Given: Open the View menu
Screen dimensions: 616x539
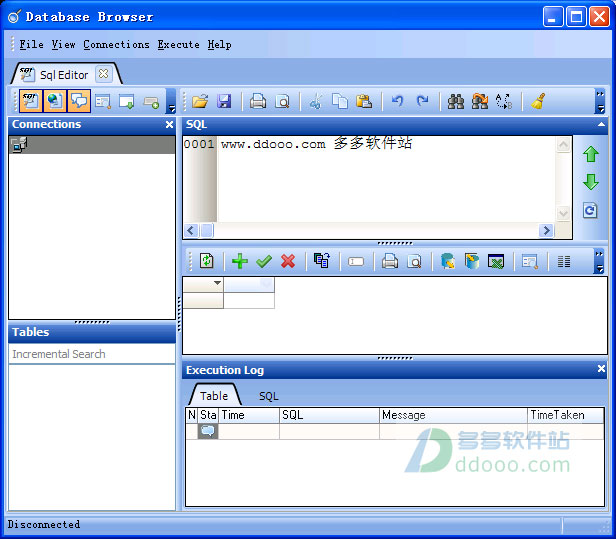Looking at the screenshot, I should [x=63, y=44].
